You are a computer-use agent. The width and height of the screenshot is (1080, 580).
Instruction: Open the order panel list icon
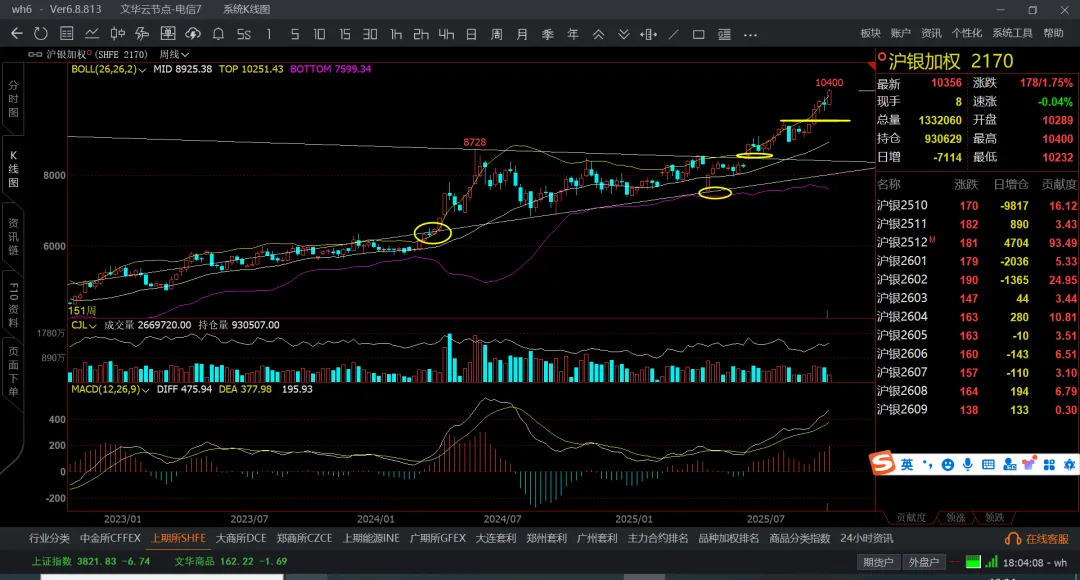tap(724, 34)
